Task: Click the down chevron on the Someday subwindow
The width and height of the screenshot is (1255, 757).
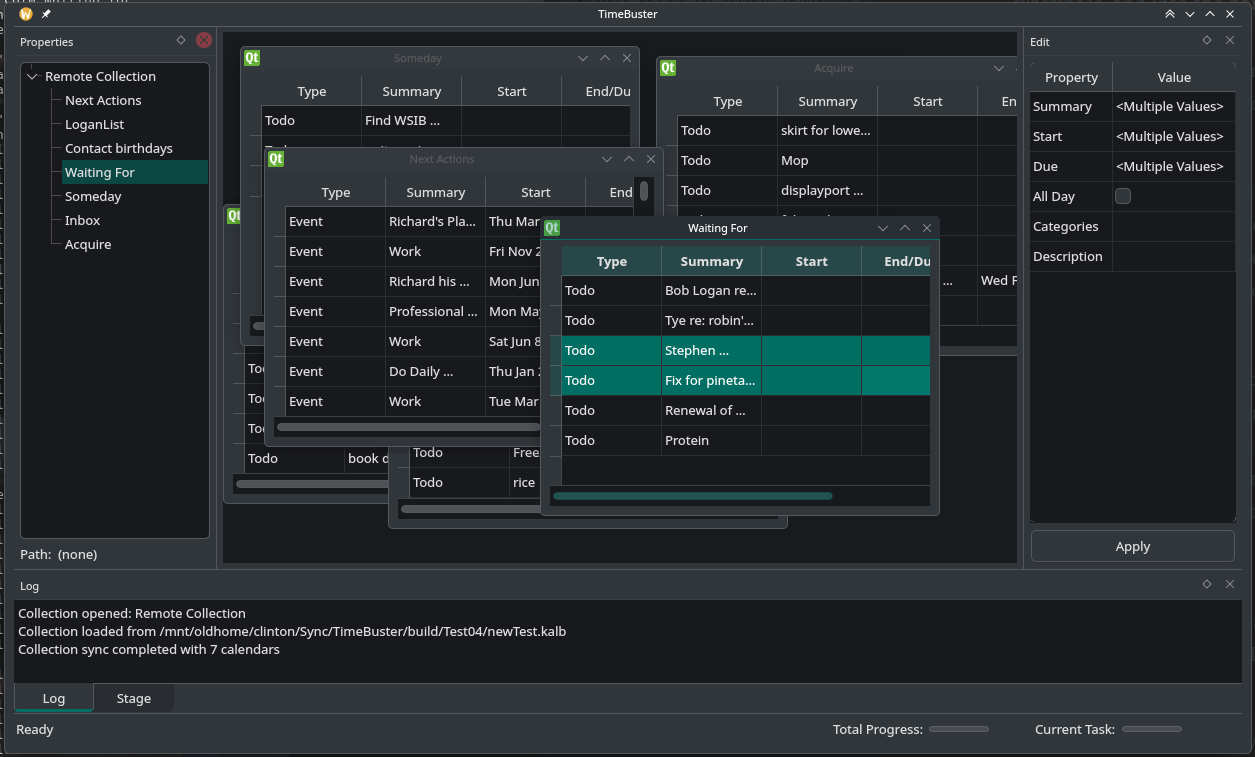Action: click(583, 58)
